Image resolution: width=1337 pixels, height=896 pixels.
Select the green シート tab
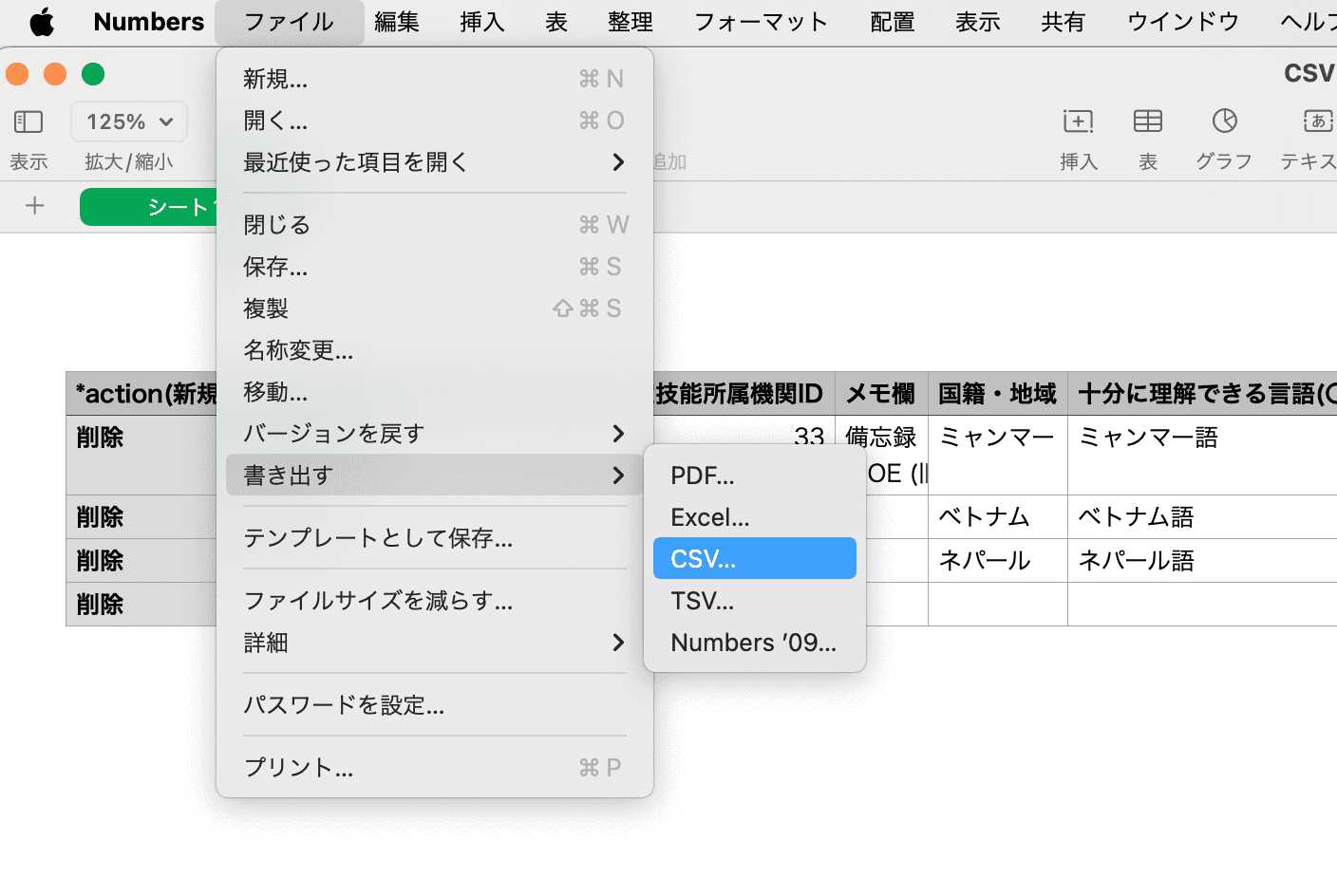(150, 207)
